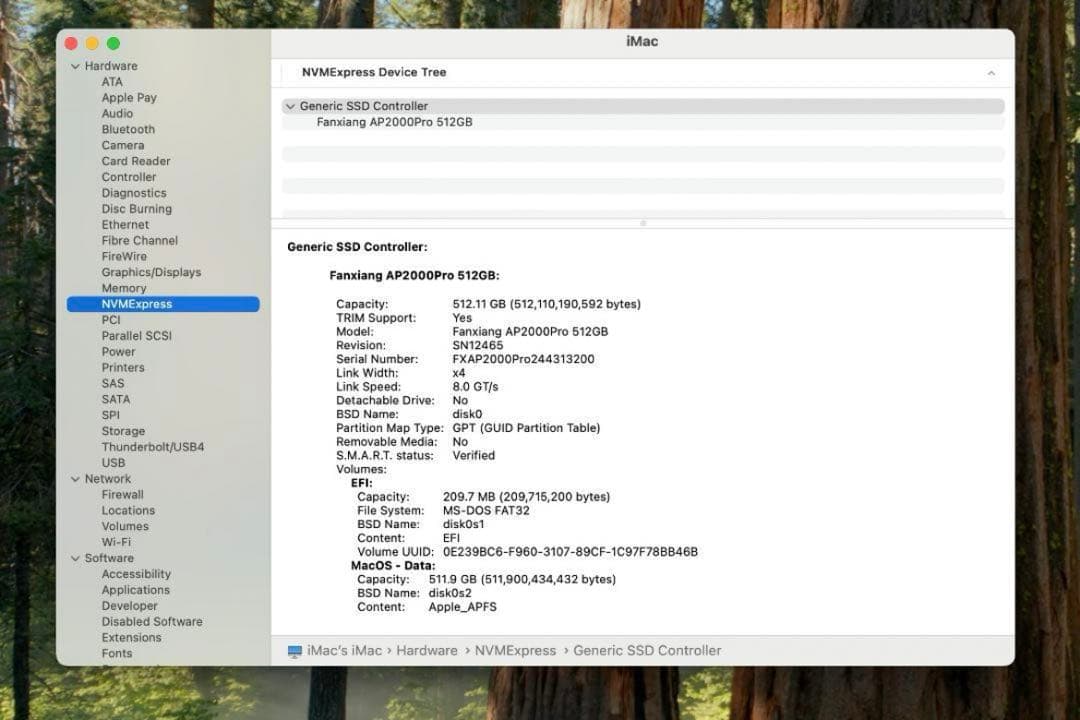Collapse the Software section in the sidebar

pos(75,558)
